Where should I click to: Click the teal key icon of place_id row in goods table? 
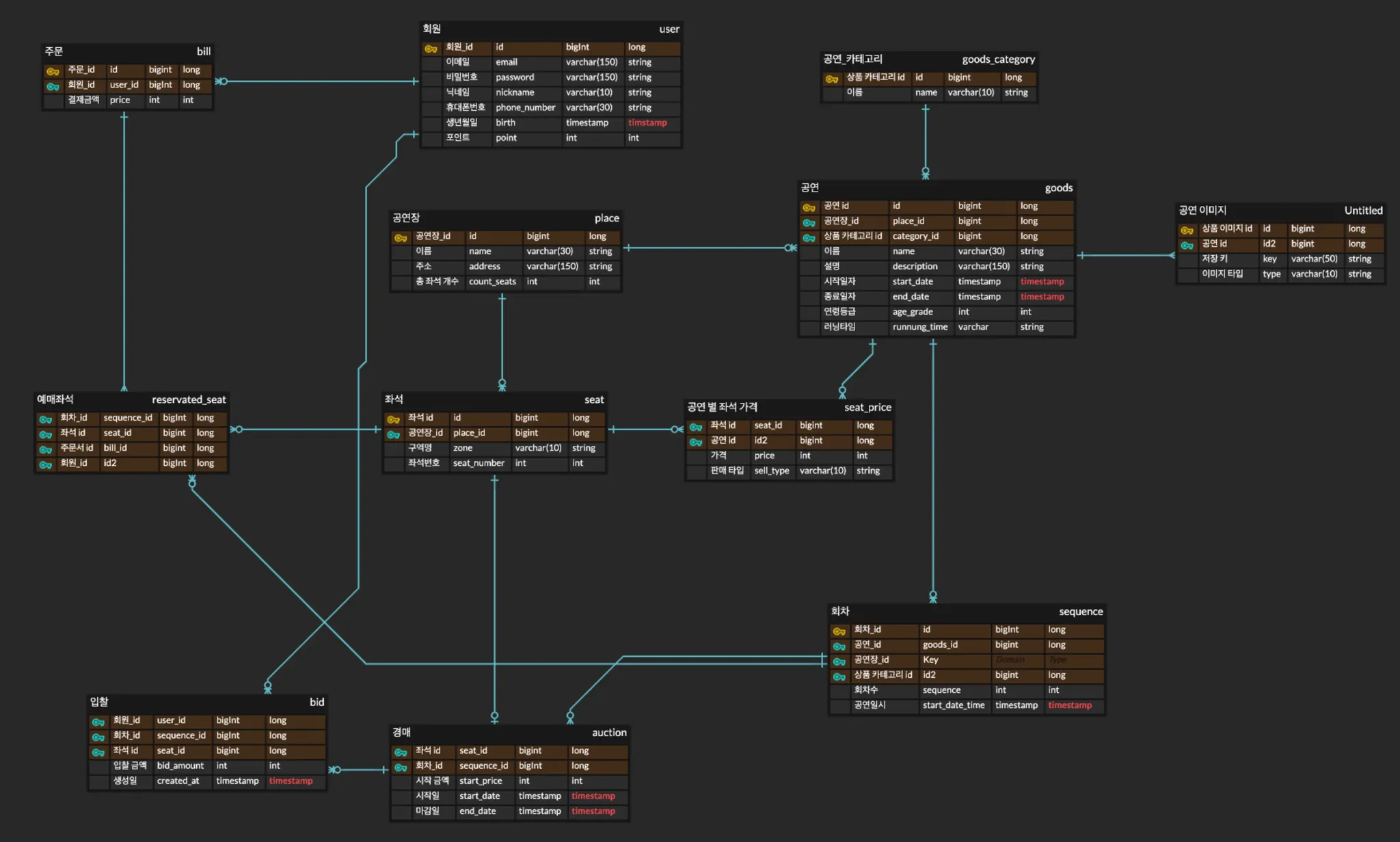pyautogui.click(x=809, y=222)
